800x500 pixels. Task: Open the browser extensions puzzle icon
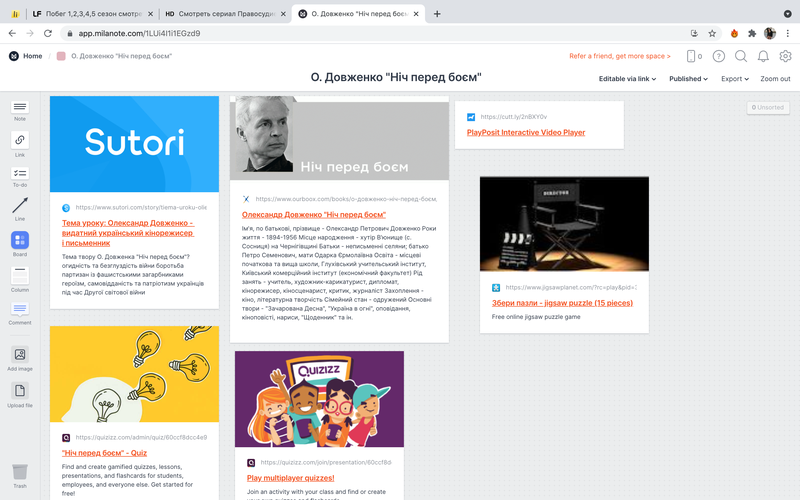pyautogui.click(x=752, y=33)
